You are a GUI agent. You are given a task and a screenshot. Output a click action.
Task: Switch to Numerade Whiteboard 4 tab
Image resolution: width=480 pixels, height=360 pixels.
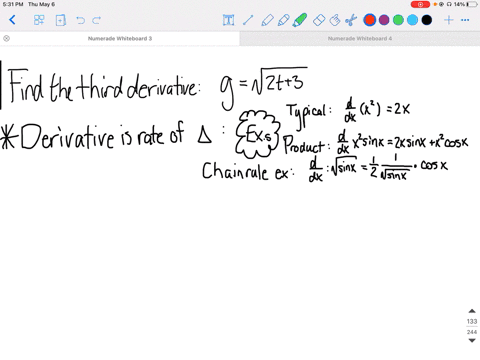360,38
